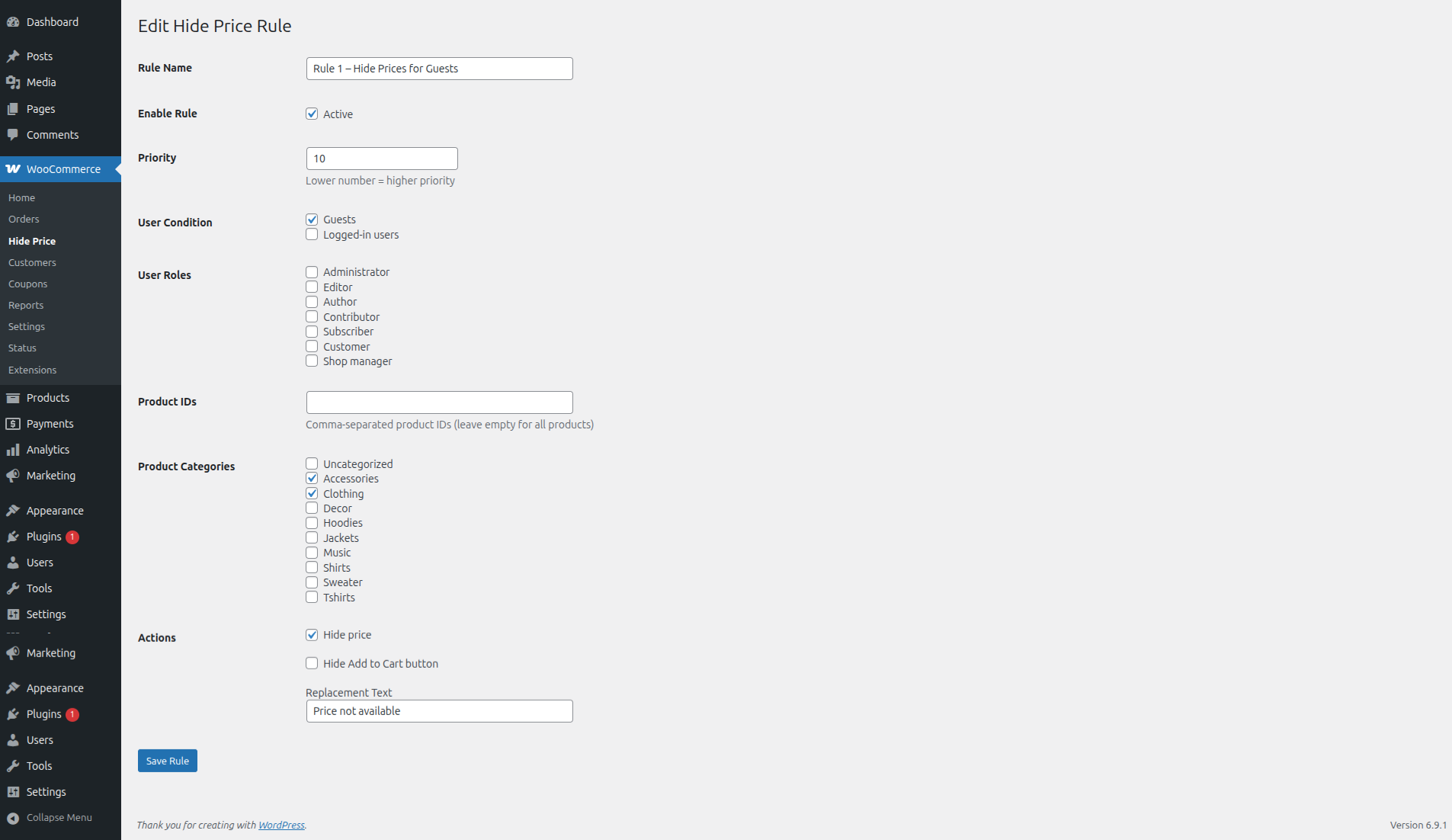Open the Pages section
1452x840 pixels.
[41, 108]
